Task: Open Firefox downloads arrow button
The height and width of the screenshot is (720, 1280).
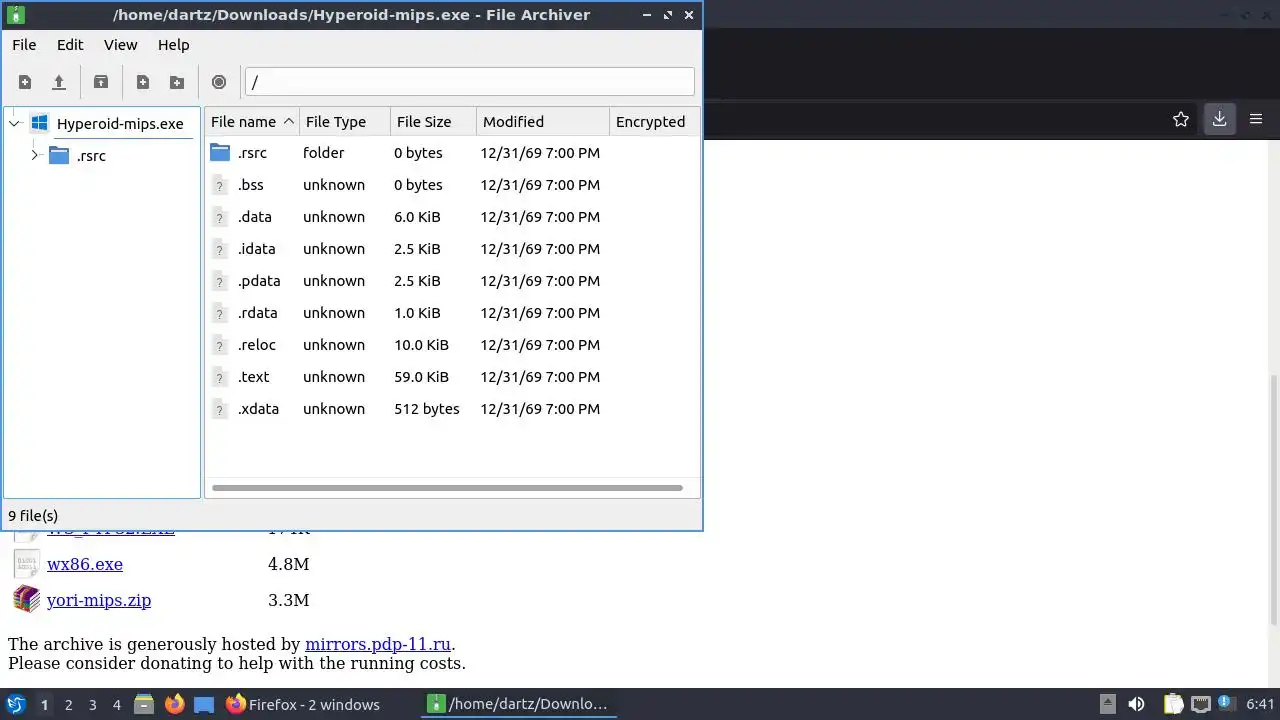Action: (1219, 119)
